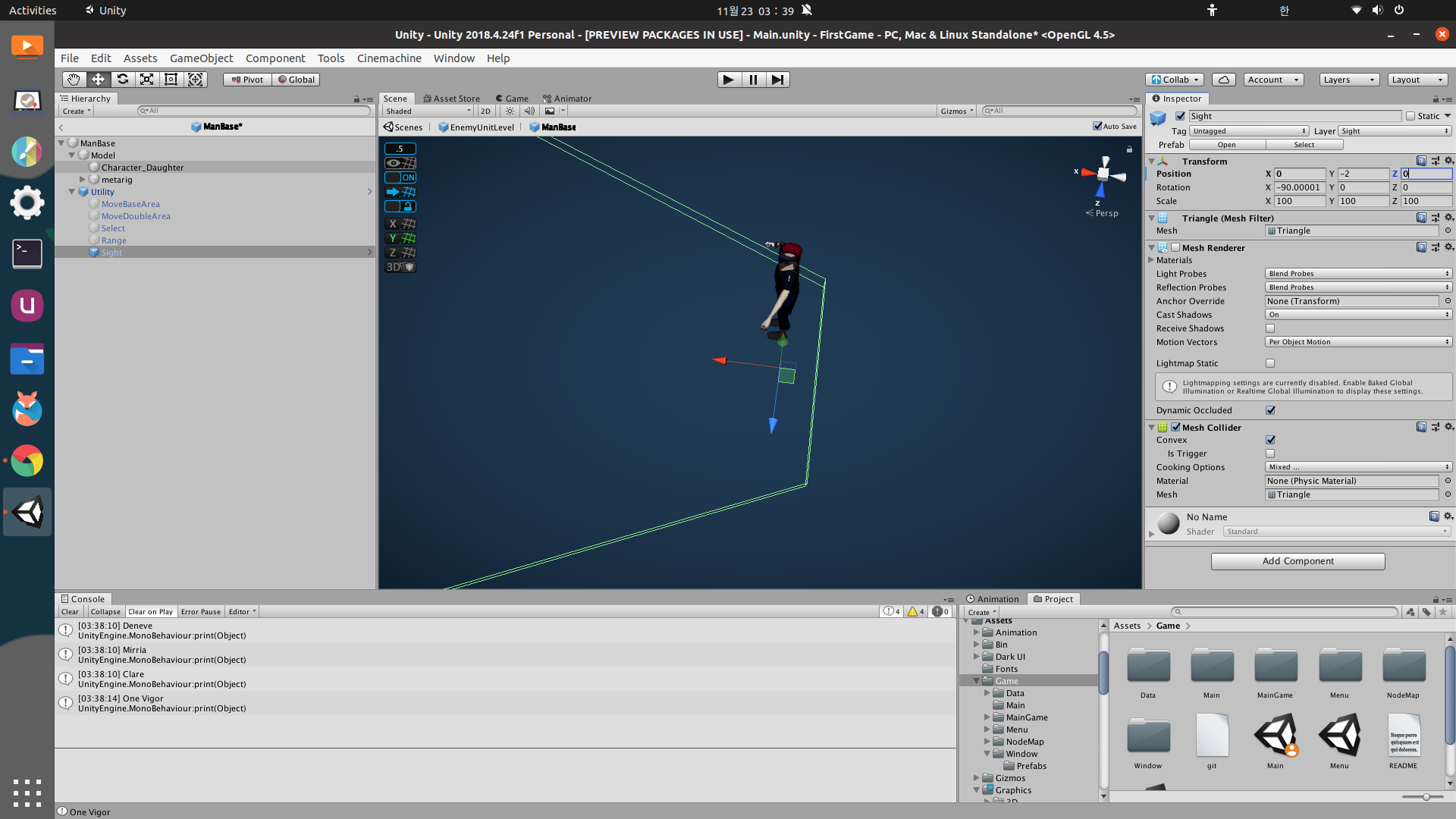The width and height of the screenshot is (1456, 819).
Task: Click the Add Component button
Action: (x=1298, y=561)
